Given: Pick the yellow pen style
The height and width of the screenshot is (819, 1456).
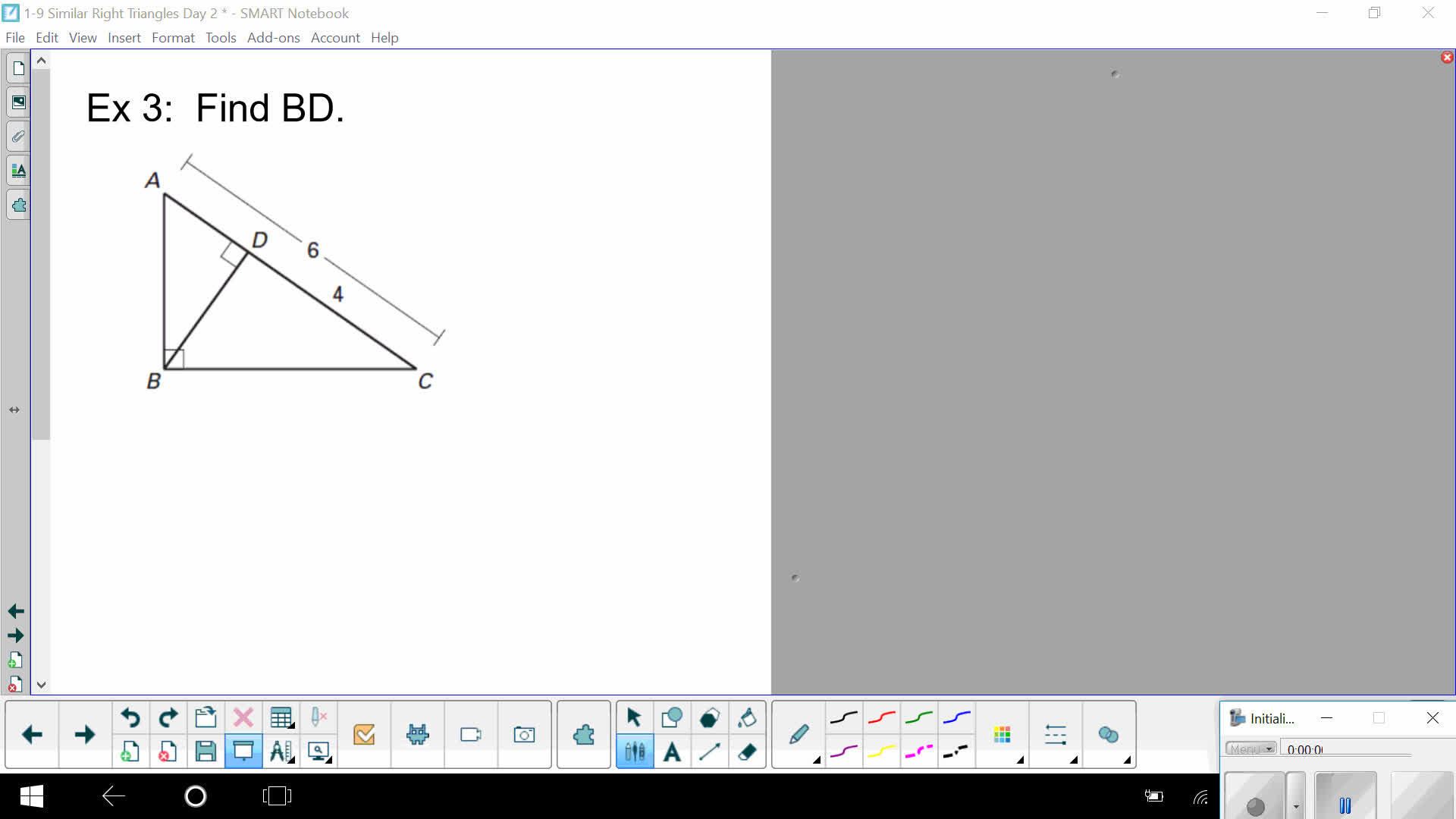Looking at the screenshot, I should click(881, 752).
